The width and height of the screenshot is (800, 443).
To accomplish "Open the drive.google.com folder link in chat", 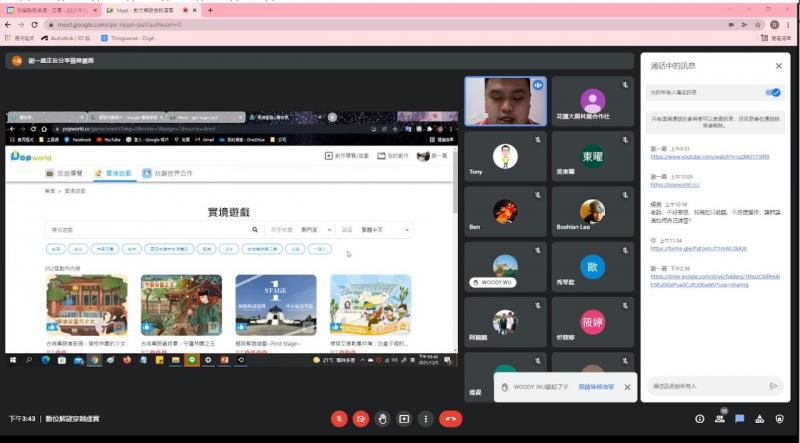I will pos(715,280).
